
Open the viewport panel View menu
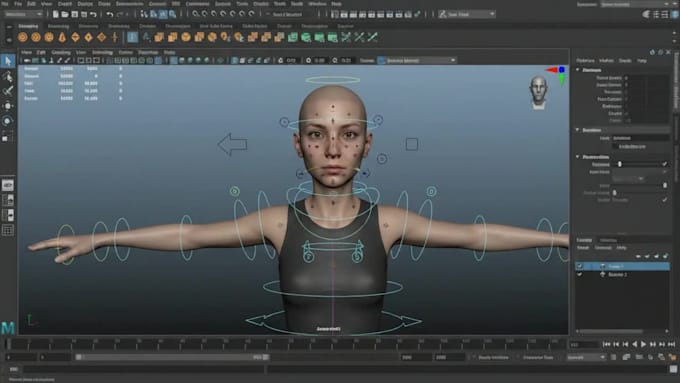pyautogui.click(x=26, y=52)
